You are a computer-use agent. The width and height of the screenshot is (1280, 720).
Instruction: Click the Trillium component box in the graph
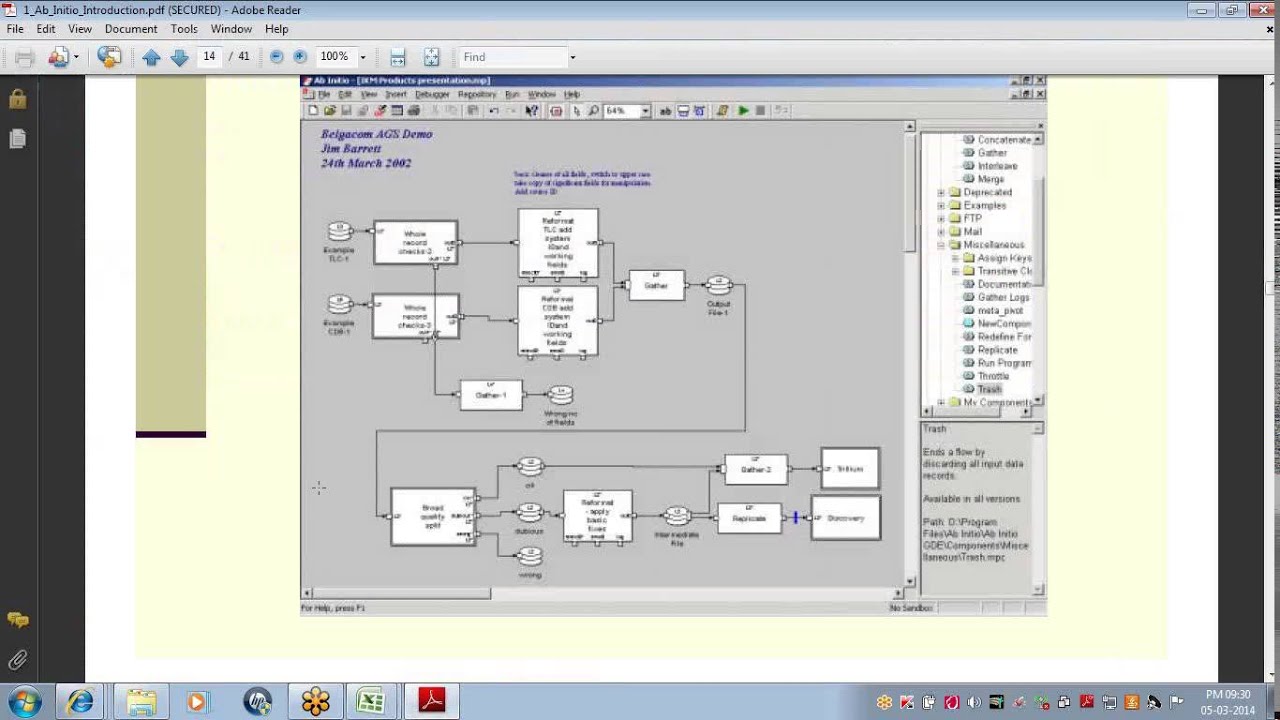pos(850,468)
